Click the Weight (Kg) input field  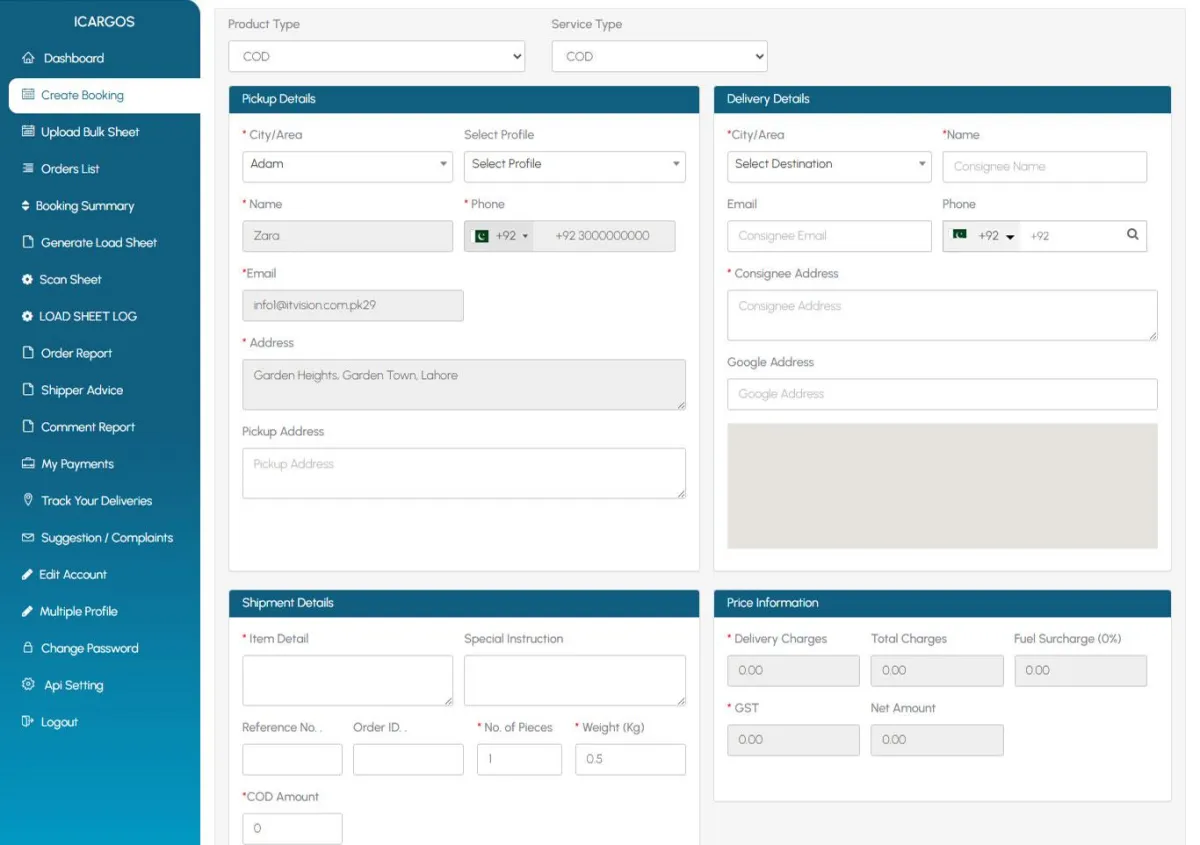tap(630, 759)
